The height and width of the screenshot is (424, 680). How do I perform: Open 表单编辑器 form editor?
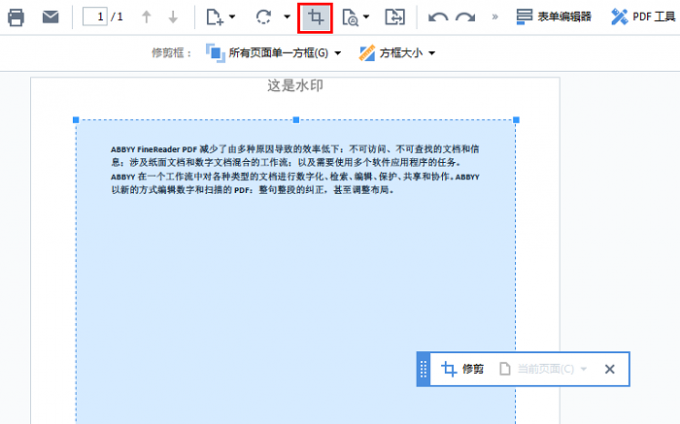point(554,17)
